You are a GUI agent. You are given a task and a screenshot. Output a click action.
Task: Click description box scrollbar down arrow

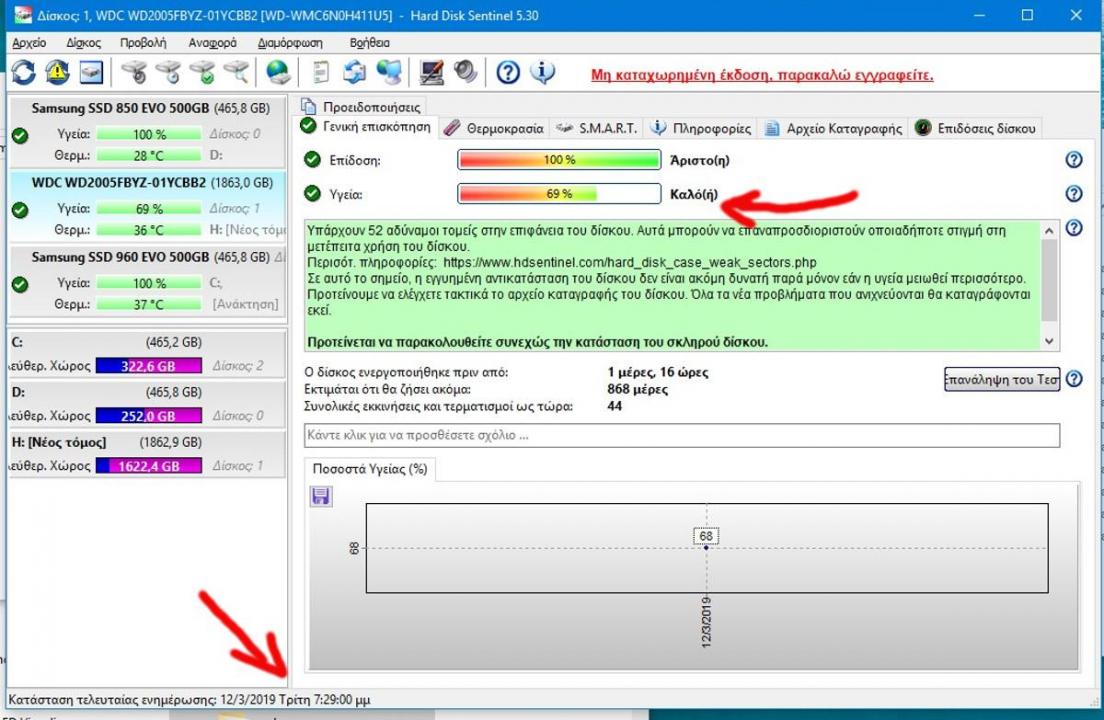point(1049,341)
